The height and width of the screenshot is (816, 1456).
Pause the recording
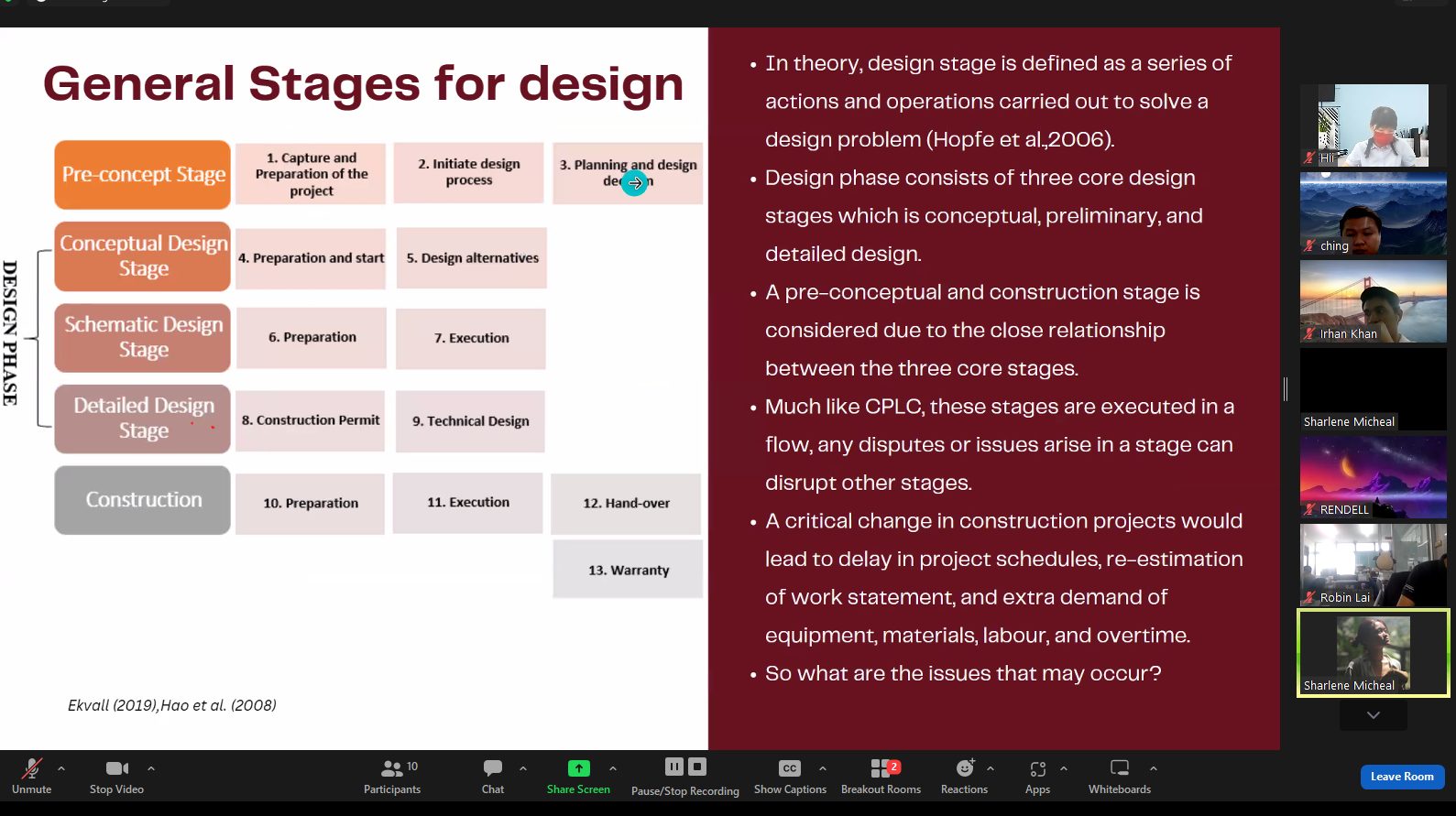click(674, 767)
